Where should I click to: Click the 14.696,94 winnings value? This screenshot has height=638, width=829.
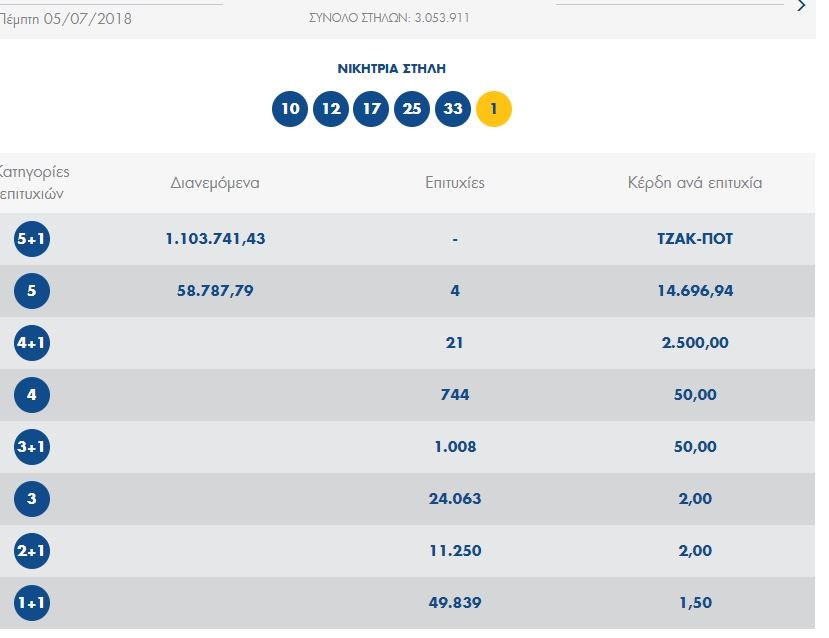click(695, 291)
